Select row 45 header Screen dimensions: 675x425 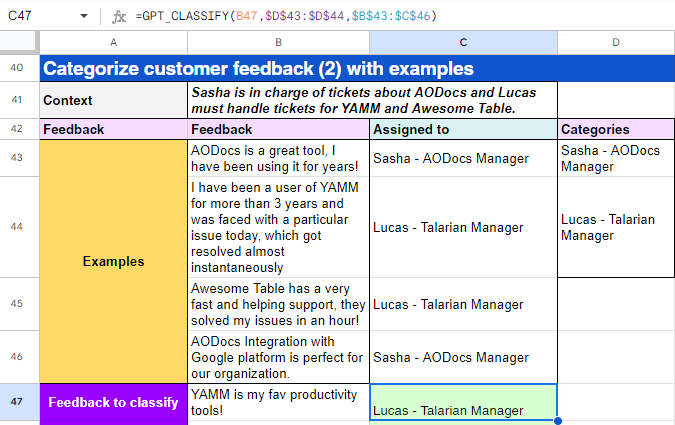[19, 304]
